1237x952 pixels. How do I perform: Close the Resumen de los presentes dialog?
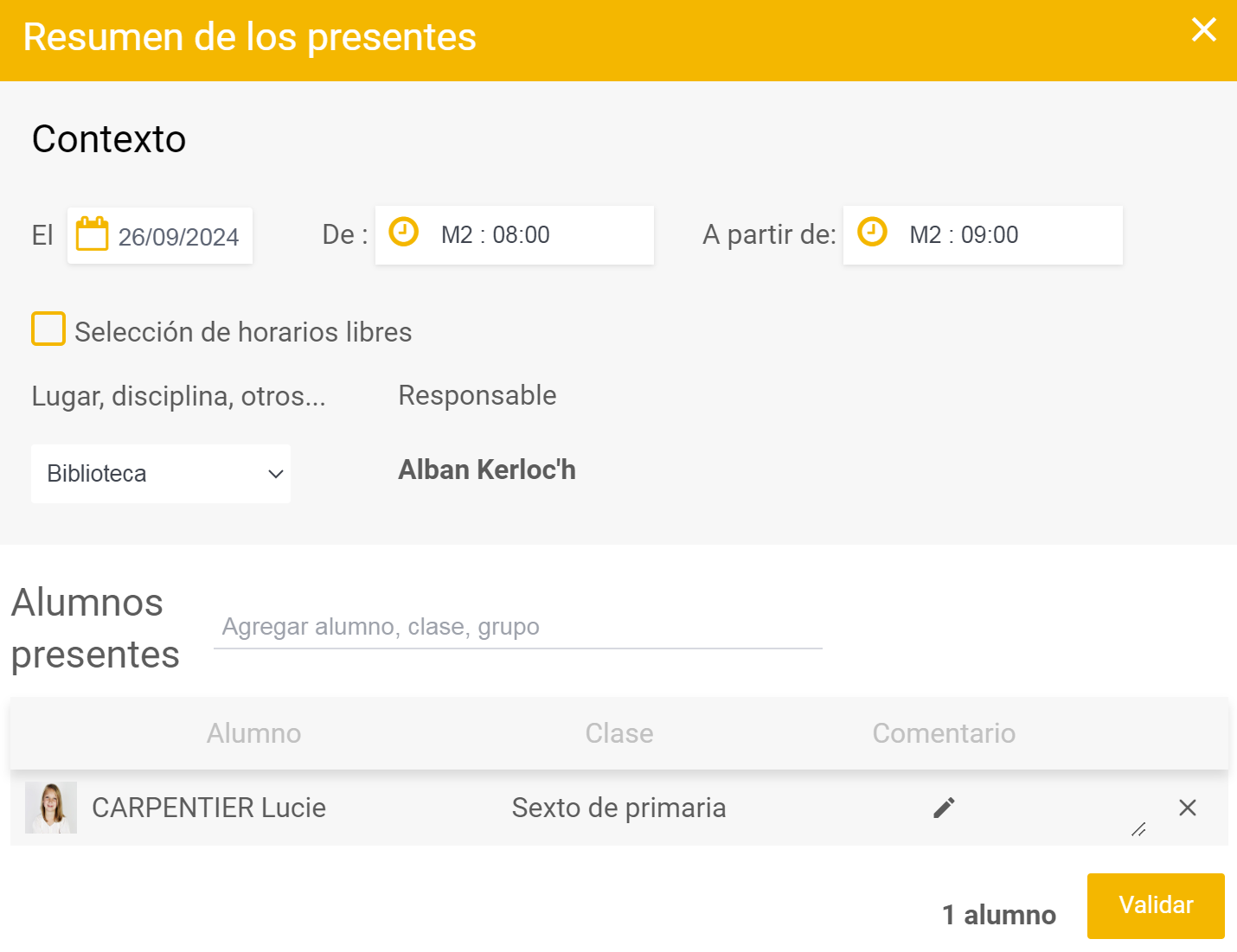(1203, 30)
